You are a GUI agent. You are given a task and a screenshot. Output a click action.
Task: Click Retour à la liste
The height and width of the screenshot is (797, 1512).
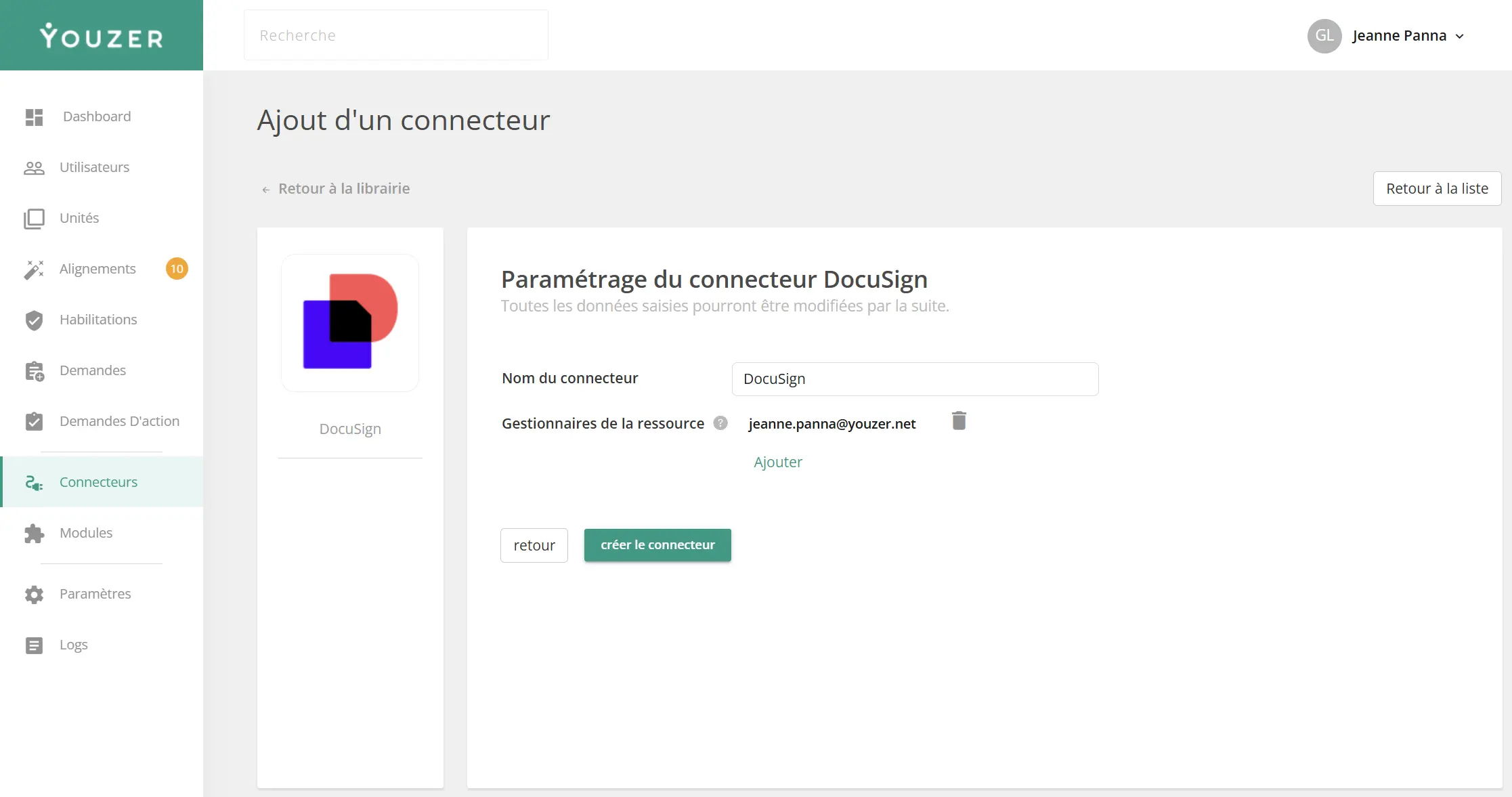1437,188
